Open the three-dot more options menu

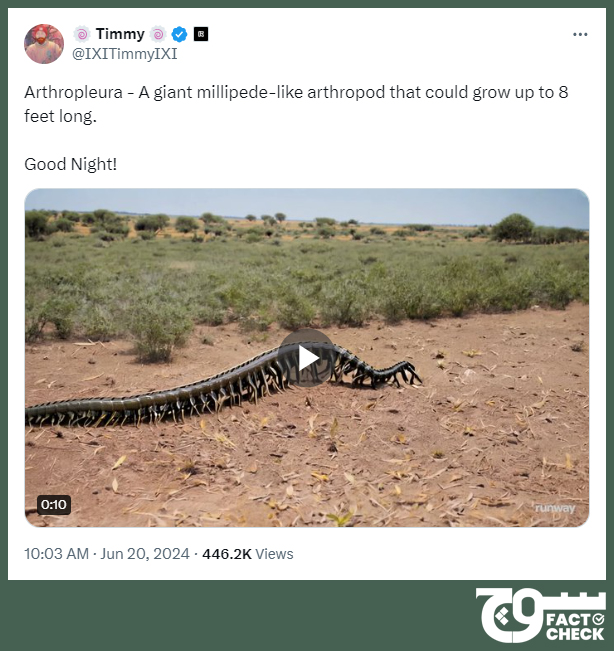tap(580, 34)
